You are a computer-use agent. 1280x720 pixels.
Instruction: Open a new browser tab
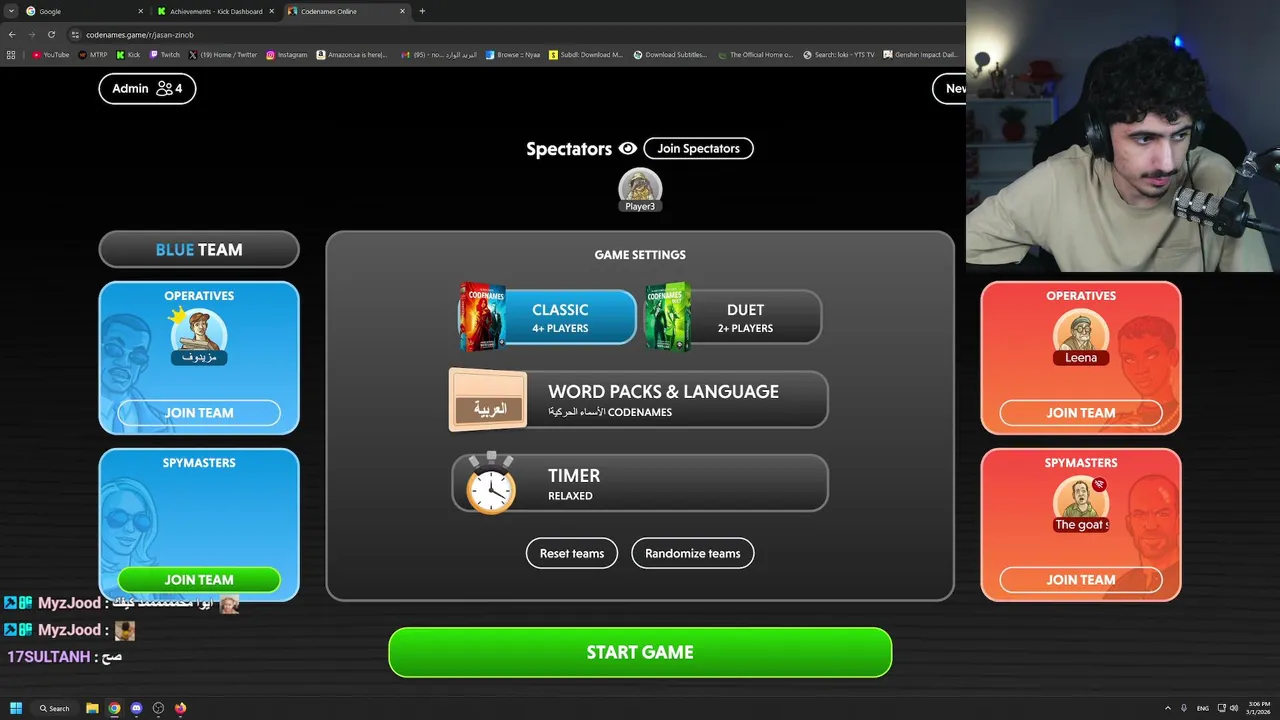coord(422,11)
